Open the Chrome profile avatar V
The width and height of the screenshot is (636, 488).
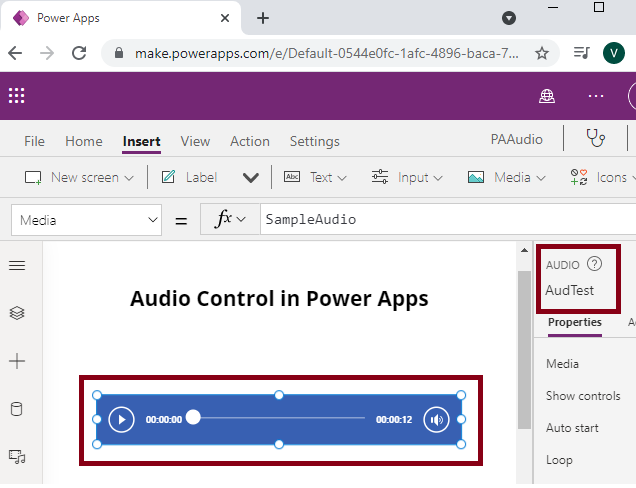tap(614, 53)
